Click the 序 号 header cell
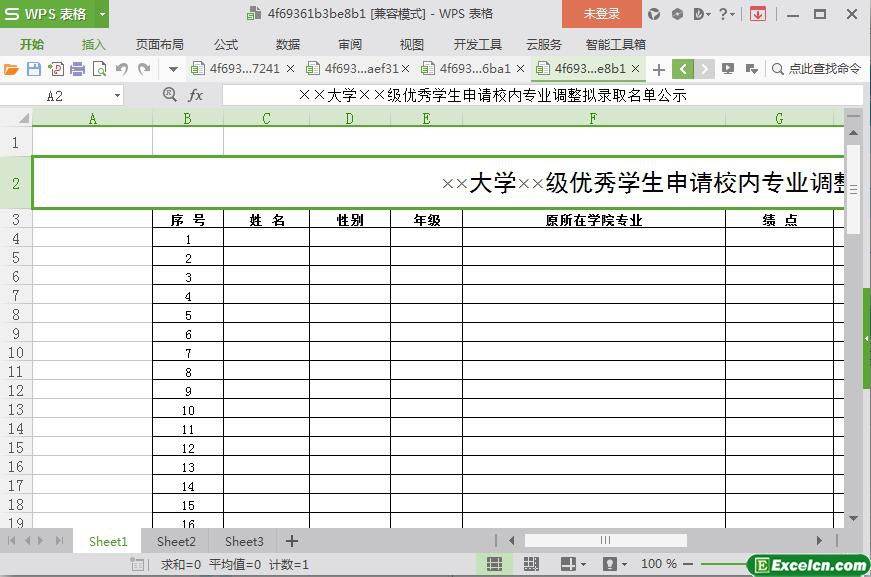Image resolution: width=871 pixels, height=577 pixels. click(188, 220)
